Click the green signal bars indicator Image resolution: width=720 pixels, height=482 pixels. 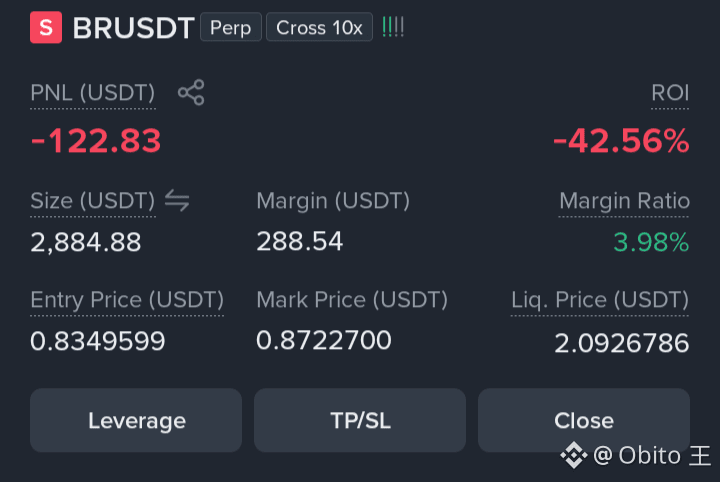tap(393, 28)
